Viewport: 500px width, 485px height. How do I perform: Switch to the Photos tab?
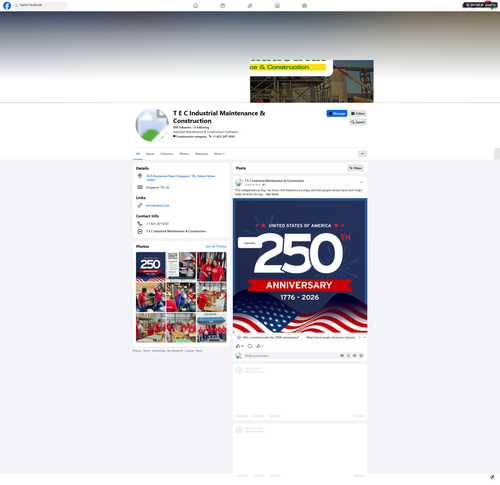pos(184,154)
